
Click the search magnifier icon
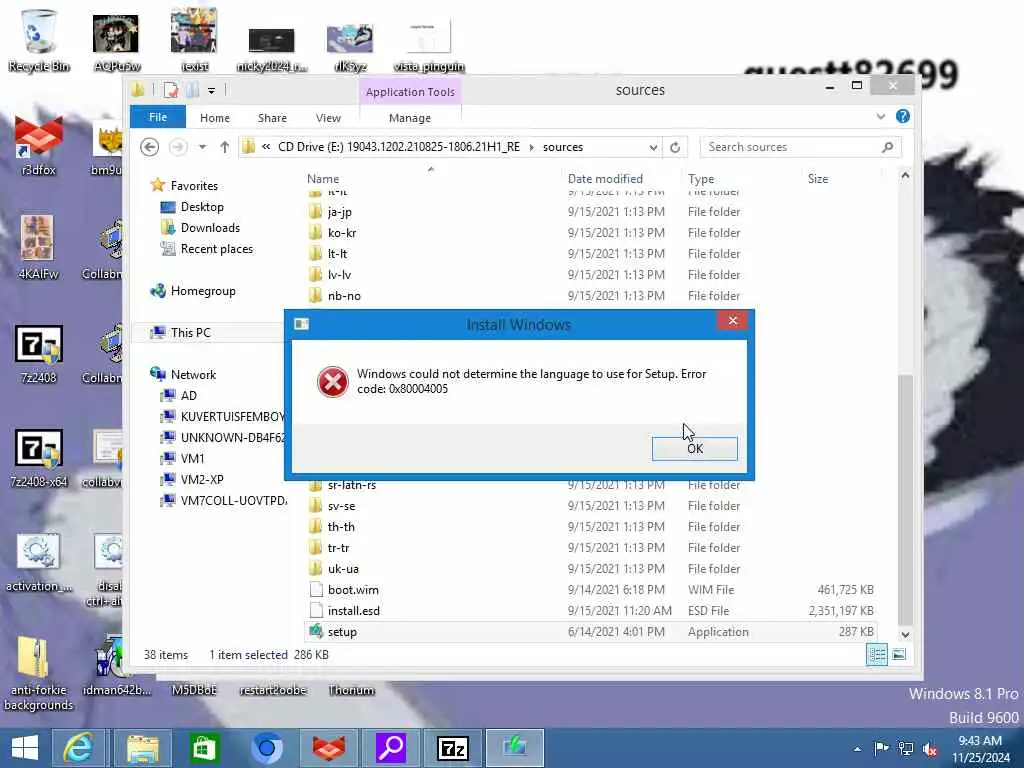[887, 147]
